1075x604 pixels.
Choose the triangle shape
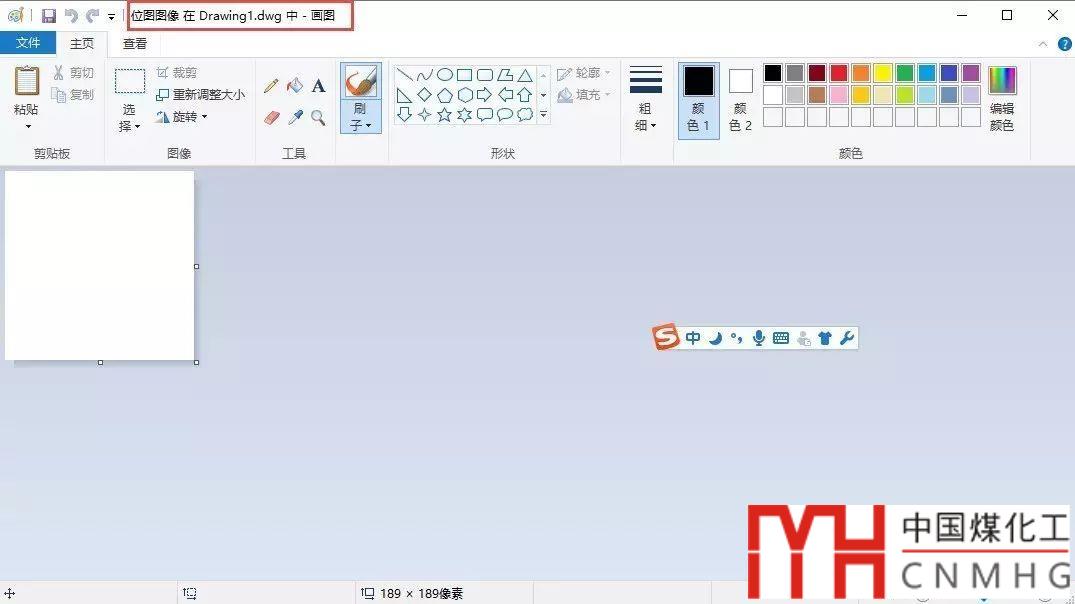tap(525, 75)
